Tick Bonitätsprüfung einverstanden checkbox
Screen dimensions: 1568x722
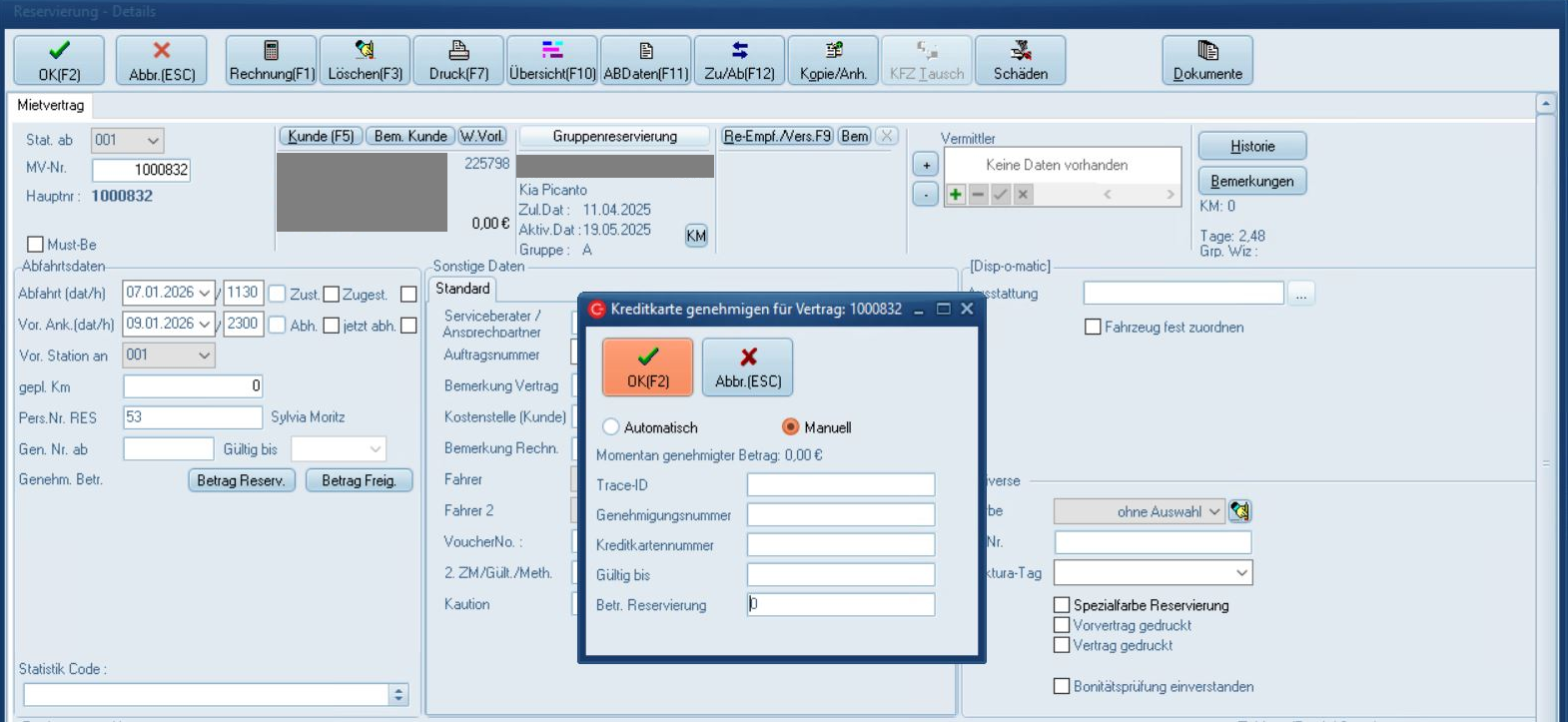coord(1062,686)
